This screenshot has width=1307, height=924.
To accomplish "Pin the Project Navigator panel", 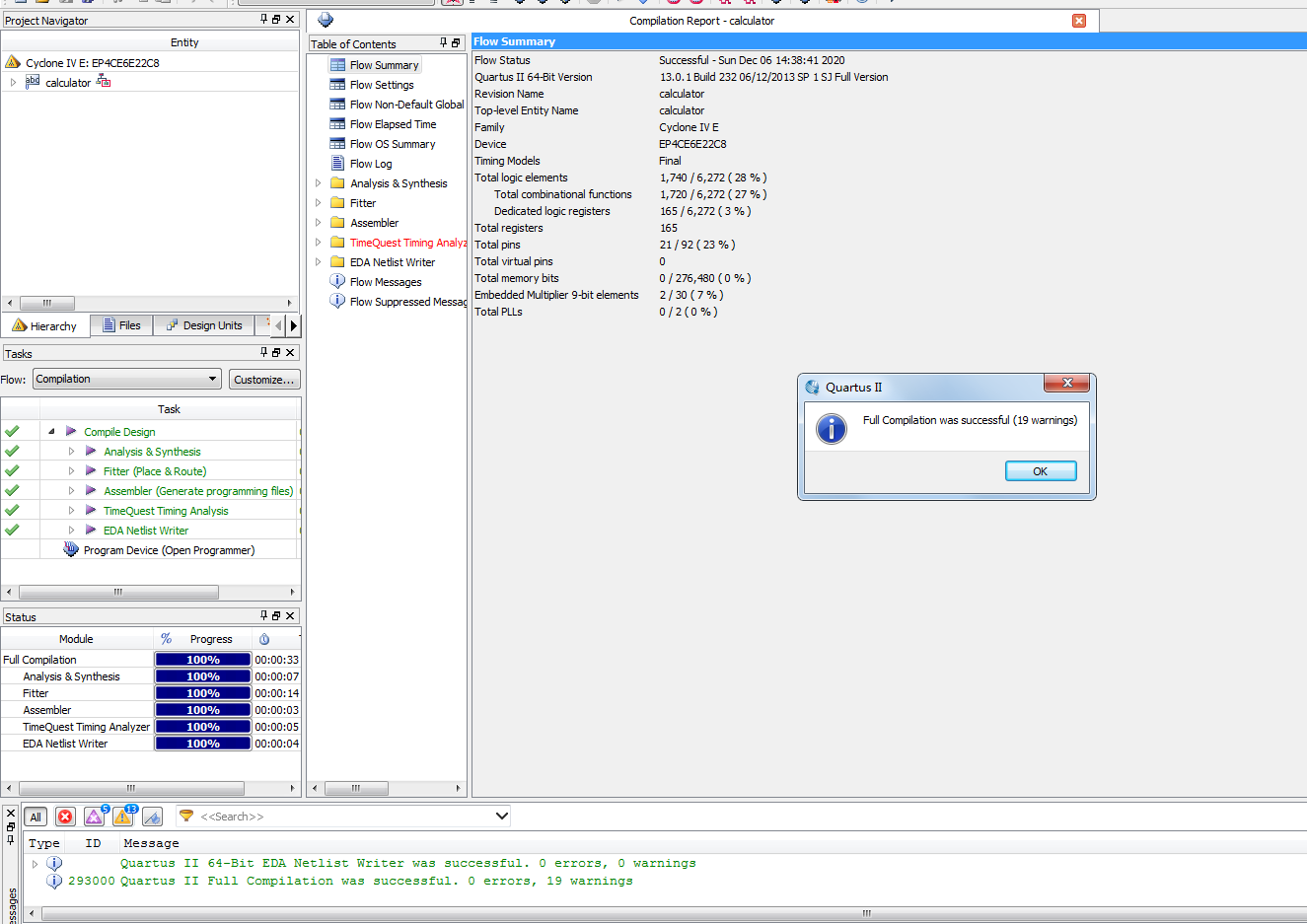I will point(263,20).
